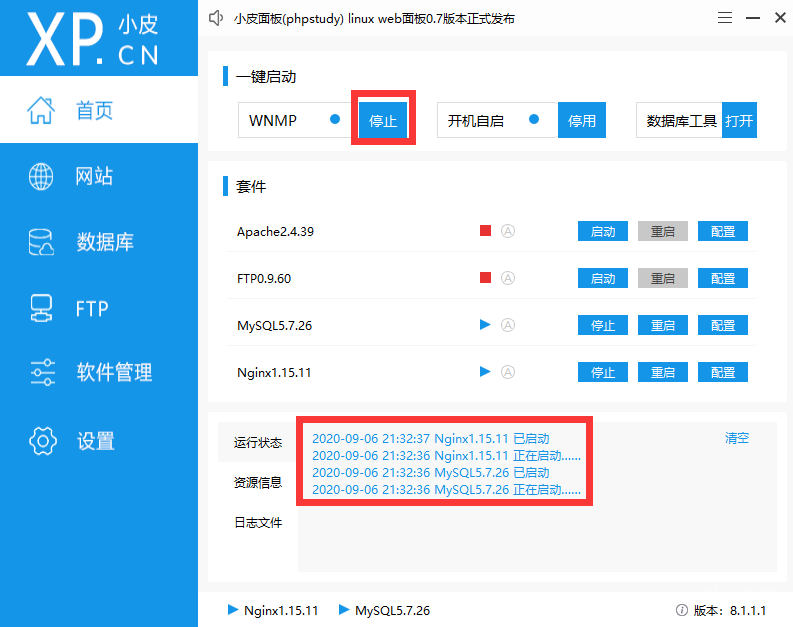
Task: Stop WNMP with 停止 button
Action: [383, 120]
